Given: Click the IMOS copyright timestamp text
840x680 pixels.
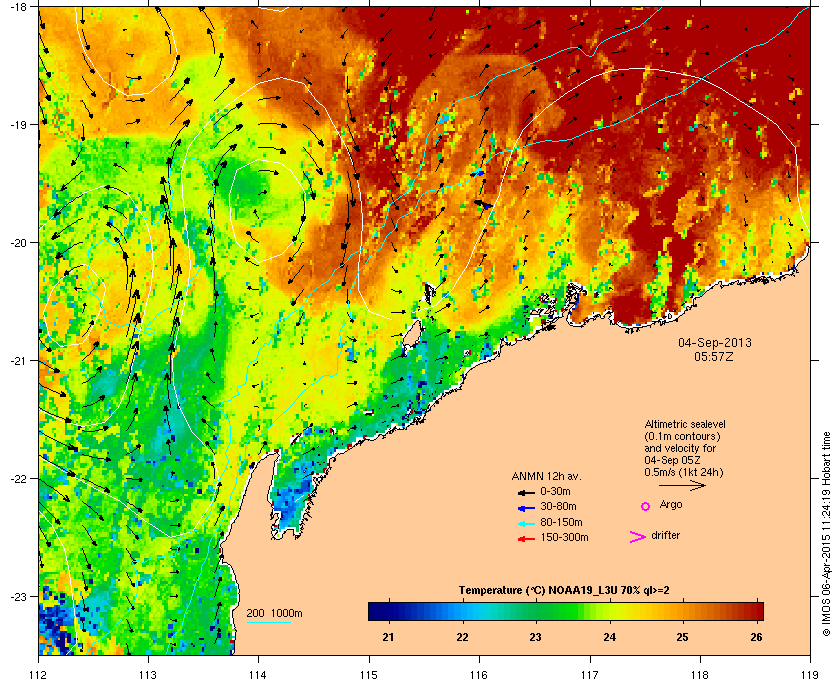Looking at the screenshot, I should click(x=826, y=536).
